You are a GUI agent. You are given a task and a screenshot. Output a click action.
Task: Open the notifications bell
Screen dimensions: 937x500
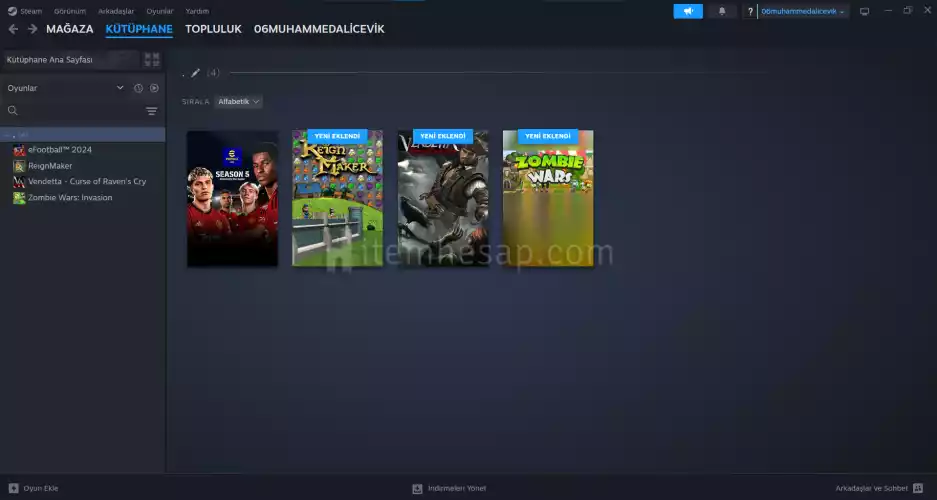click(722, 11)
